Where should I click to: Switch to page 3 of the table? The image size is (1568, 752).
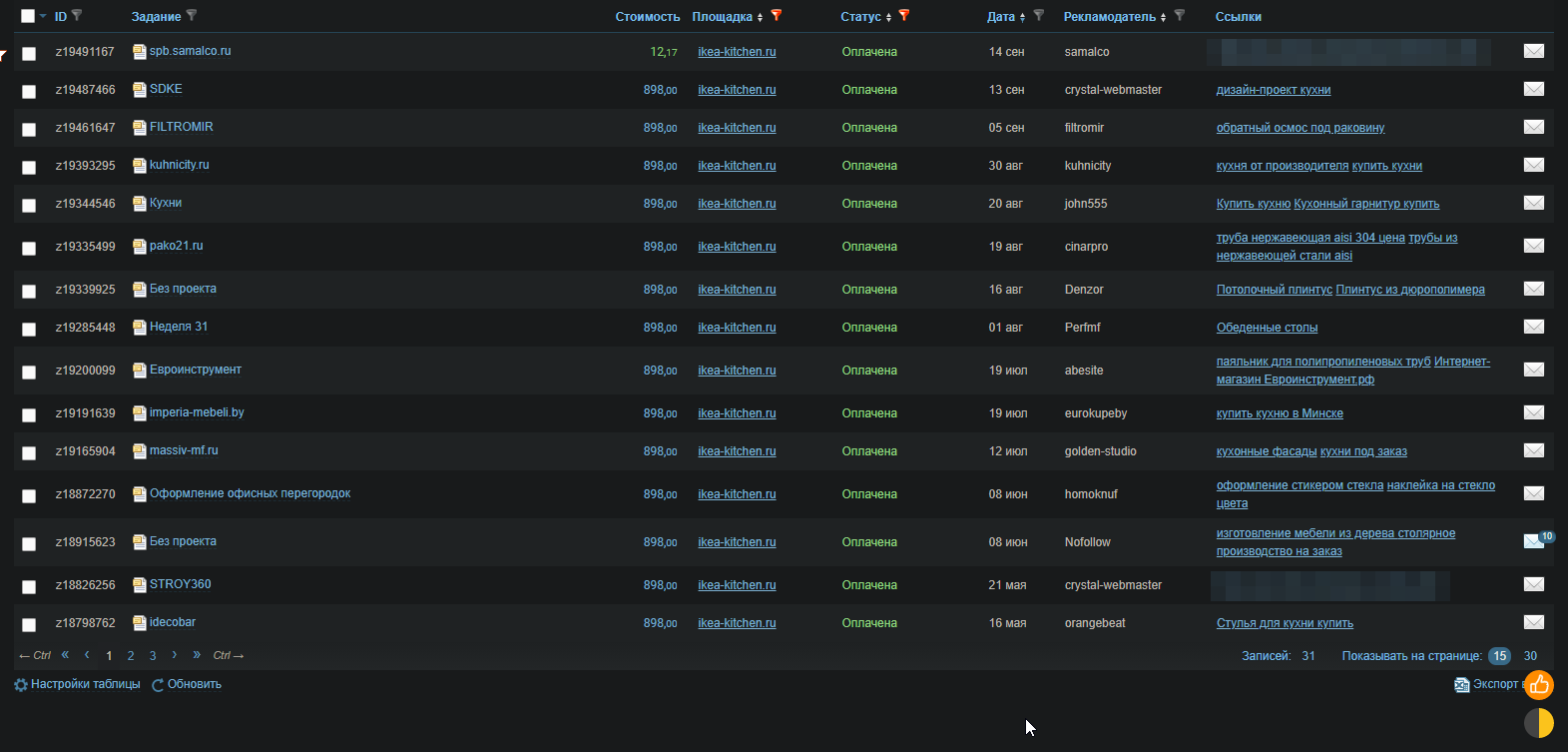point(153,656)
